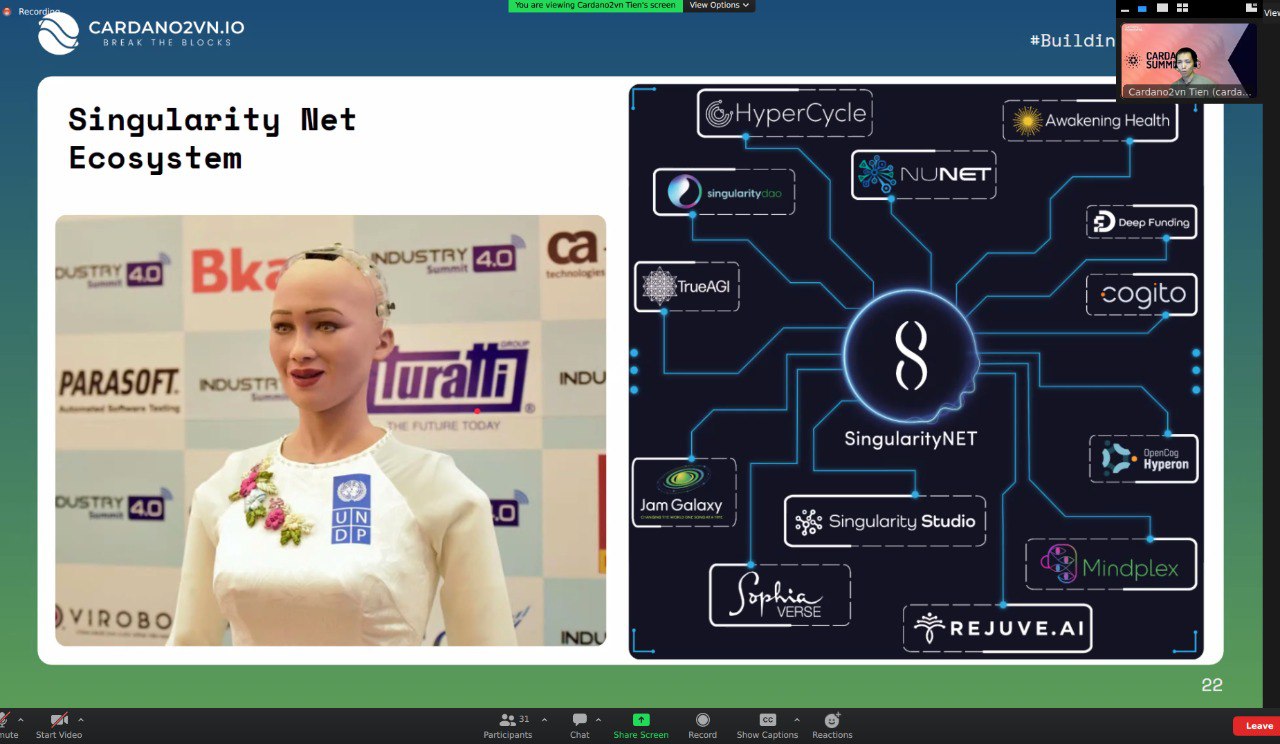Click the cogito logo box
This screenshot has height=744, width=1280.
pyautogui.click(x=1142, y=294)
